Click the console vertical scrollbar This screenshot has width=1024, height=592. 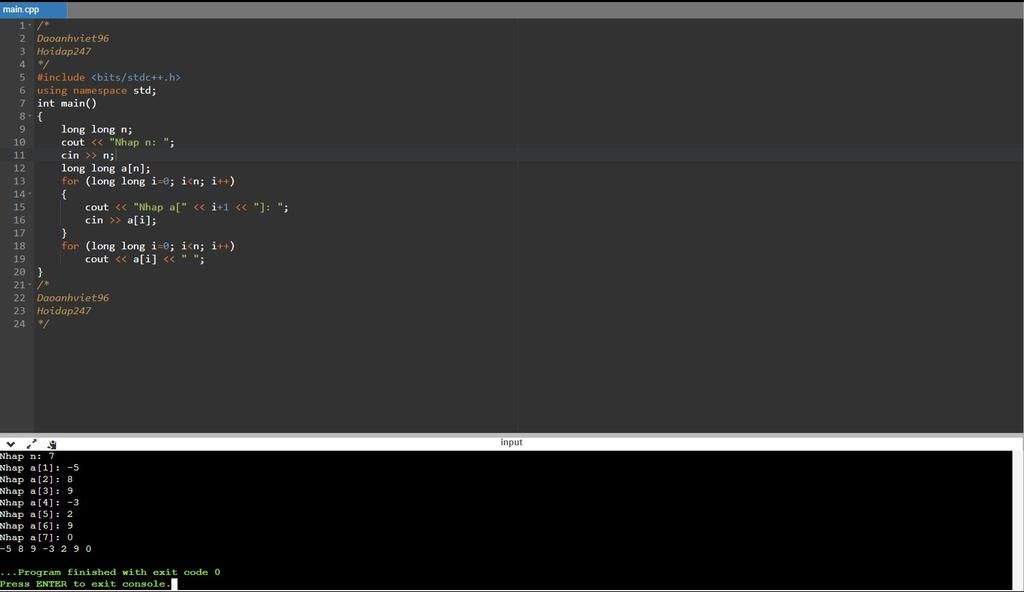tap(1018, 519)
